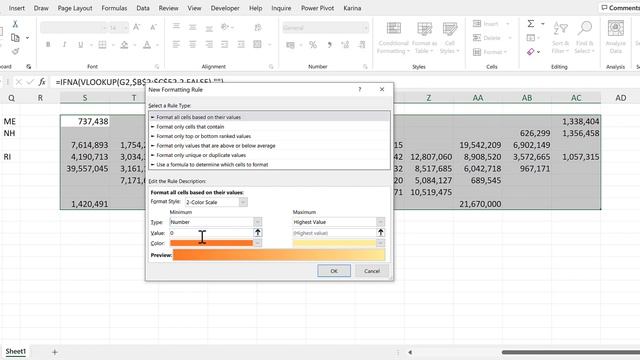The image size is (640, 360).
Task: Select 'Use a formula to determine which cells to format'
Action: pos(269,164)
